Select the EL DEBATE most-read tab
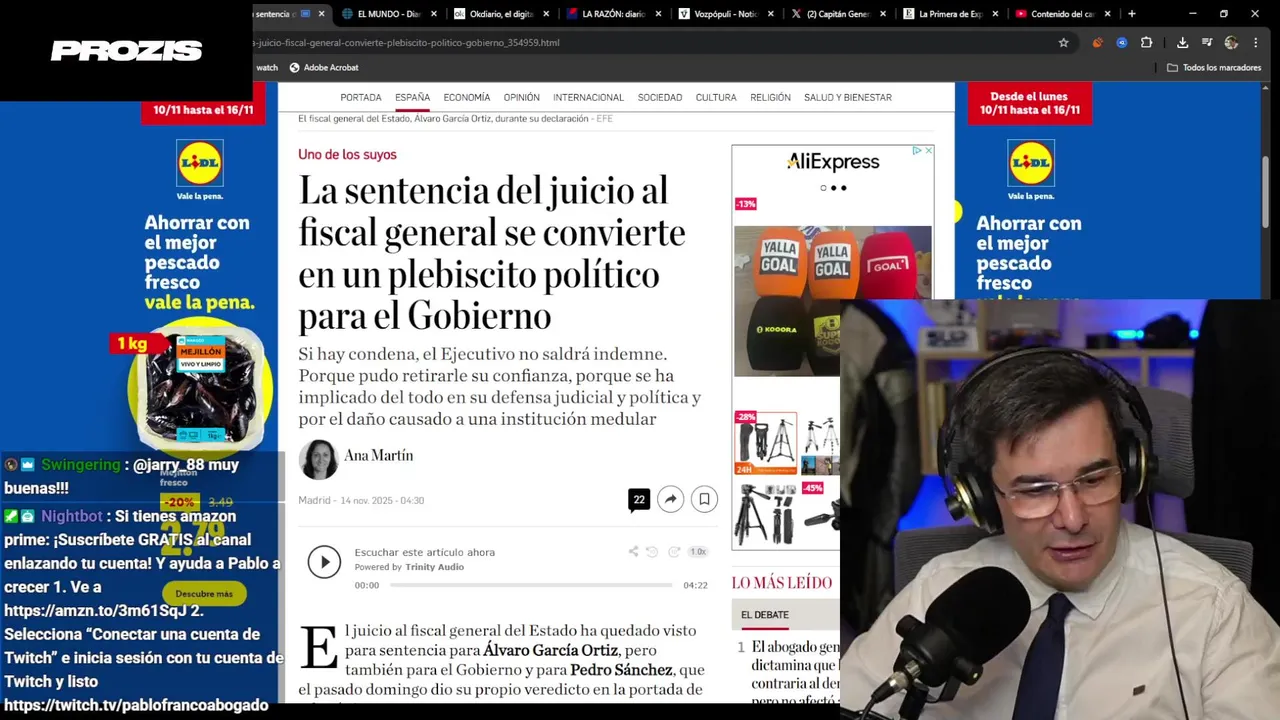The height and width of the screenshot is (720, 1280). (x=765, y=615)
